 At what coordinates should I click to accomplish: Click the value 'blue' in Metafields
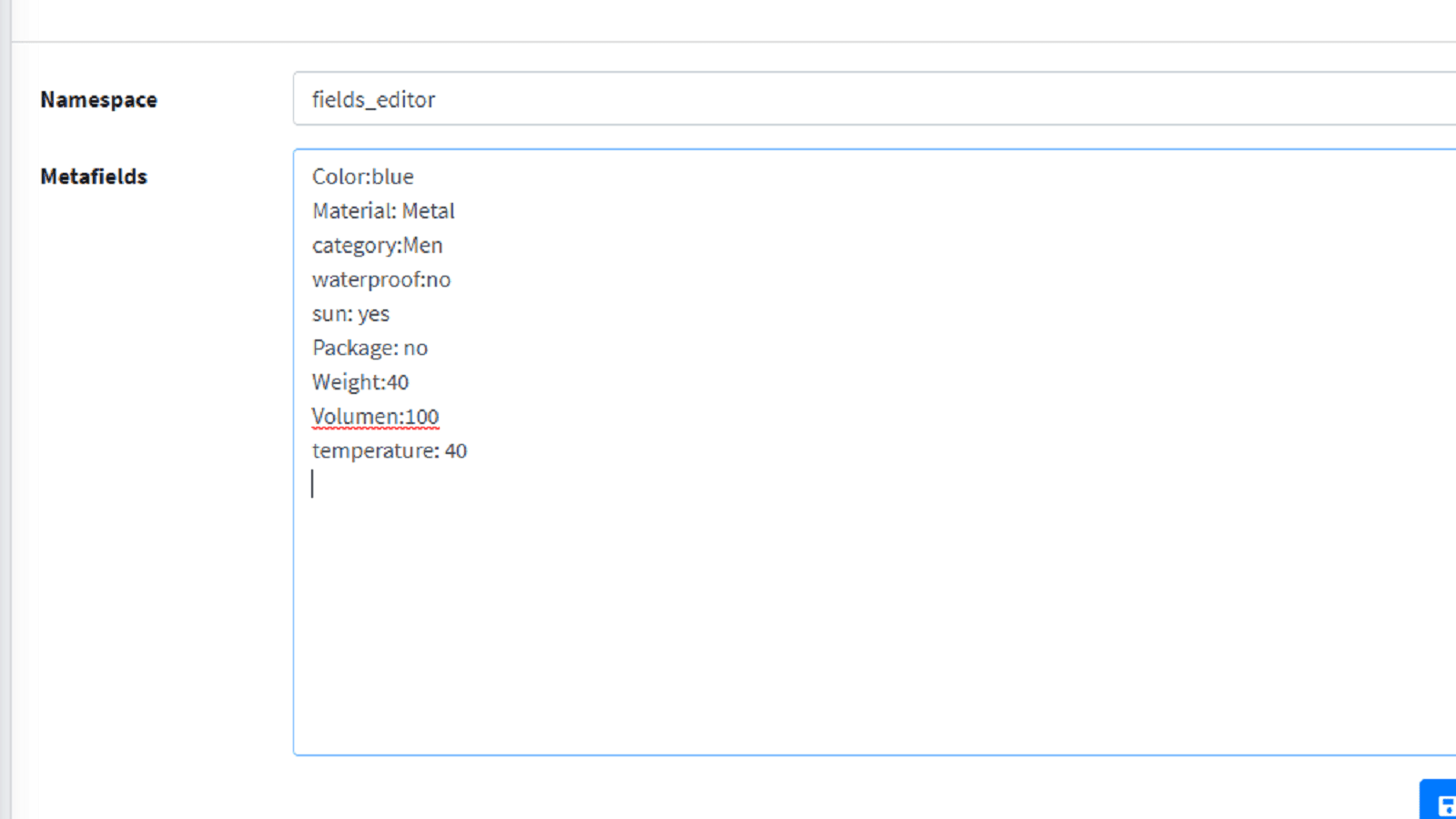click(393, 177)
